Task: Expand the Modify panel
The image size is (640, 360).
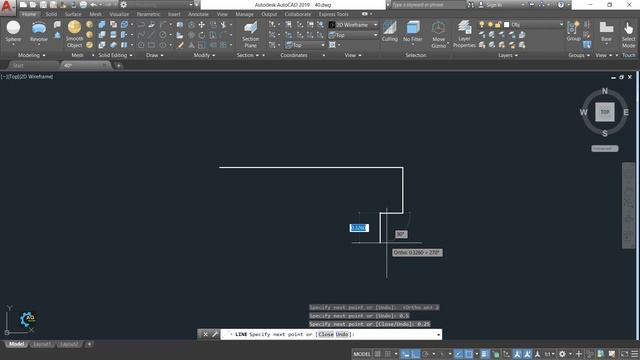Action: click(x=204, y=55)
